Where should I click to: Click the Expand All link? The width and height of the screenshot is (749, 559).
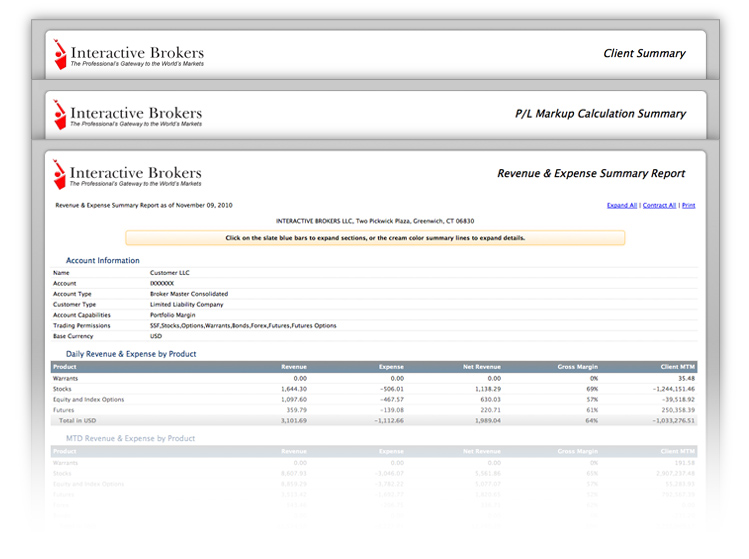(621, 205)
